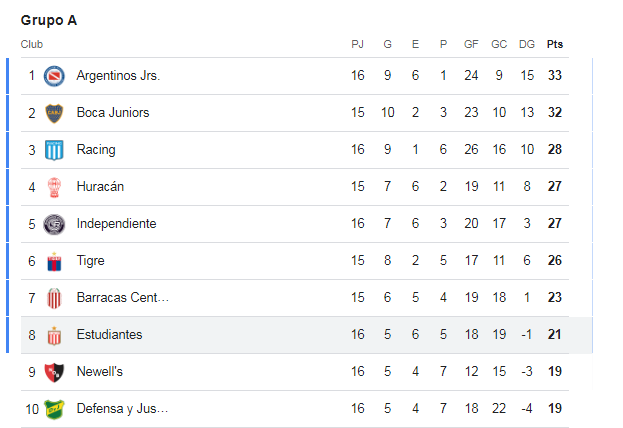Click the Boca Juniors crest icon
623x428 pixels.
54,113
